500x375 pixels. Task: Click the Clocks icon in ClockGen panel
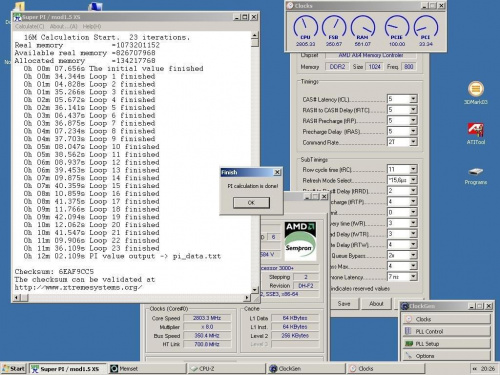(x=408, y=319)
